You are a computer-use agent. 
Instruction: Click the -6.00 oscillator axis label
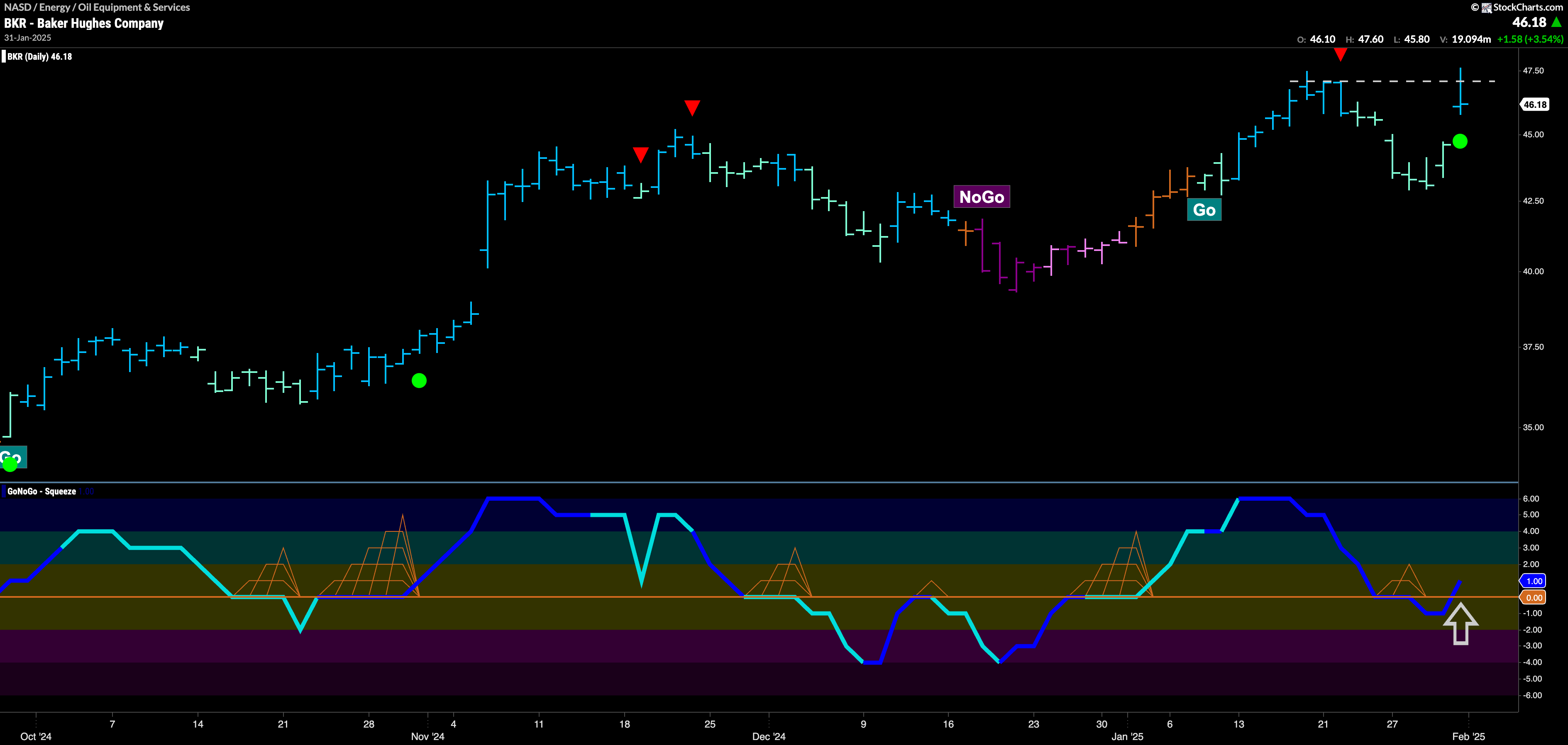point(1531,696)
